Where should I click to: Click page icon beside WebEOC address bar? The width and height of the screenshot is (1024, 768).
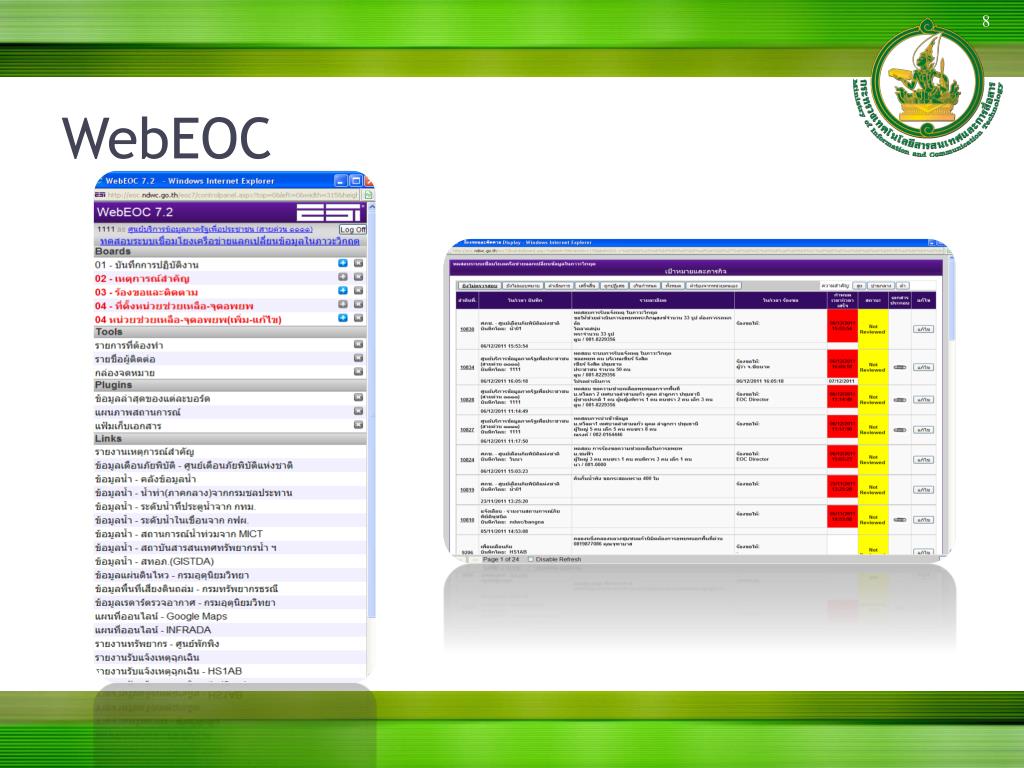pos(368,195)
